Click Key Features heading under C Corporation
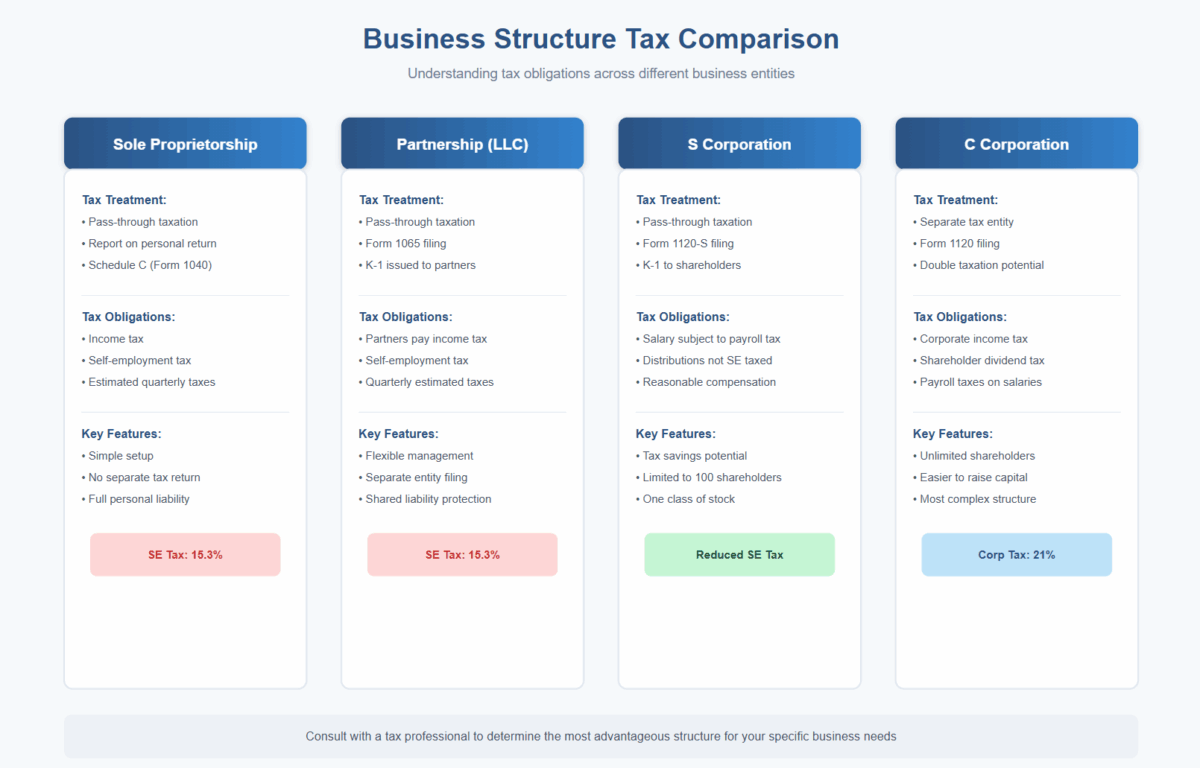The height and width of the screenshot is (768, 1200). coord(952,434)
